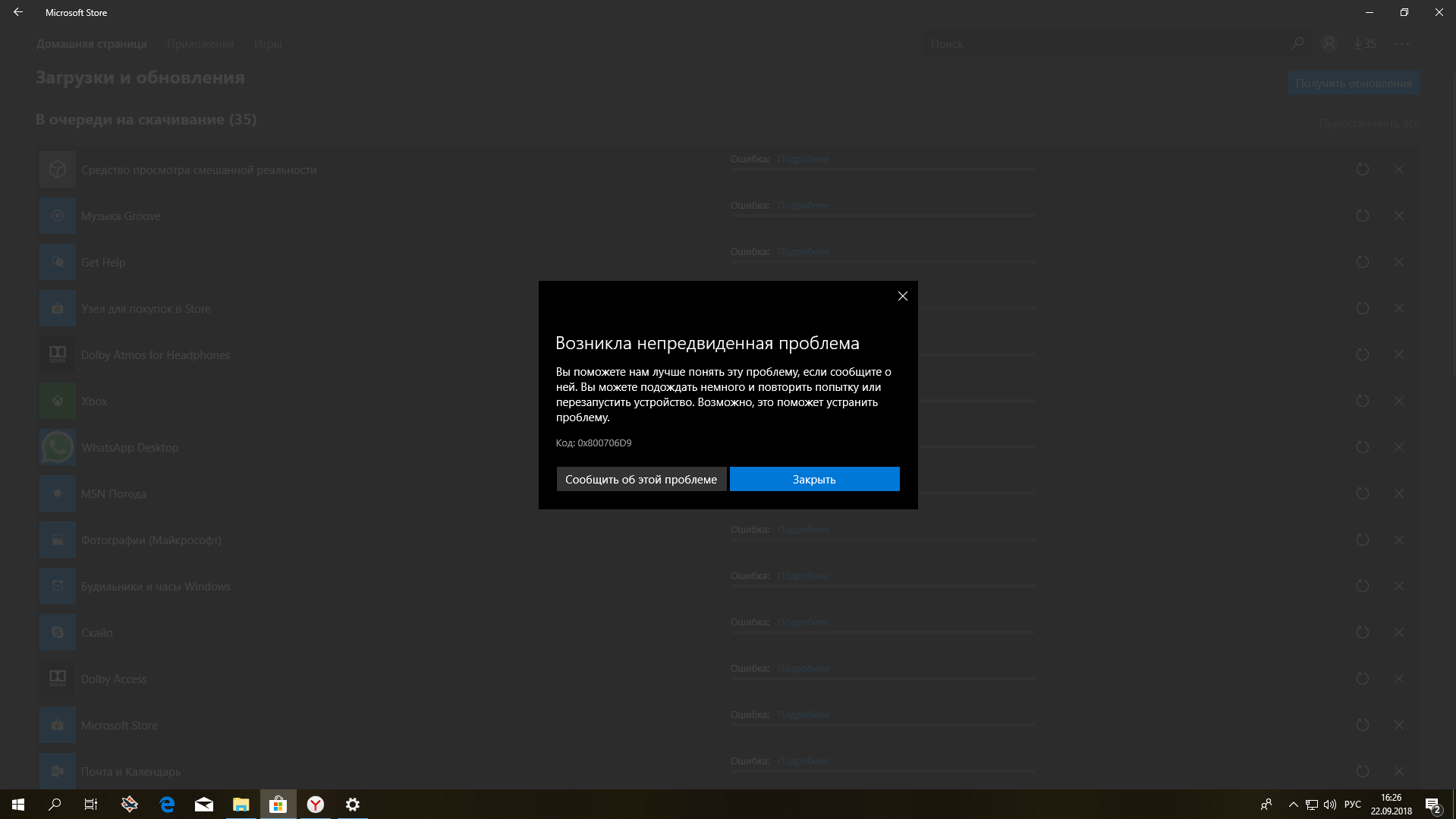Click progress bar for Dolby Access download
This screenshot has height=819, width=1456.
(x=882, y=679)
